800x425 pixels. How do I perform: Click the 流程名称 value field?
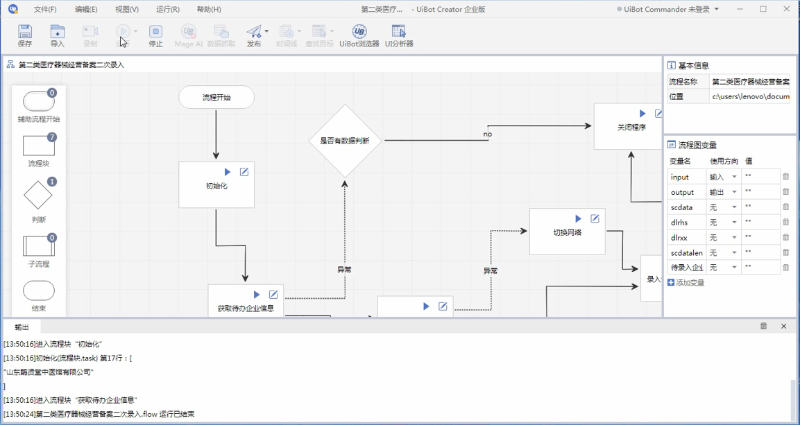(x=749, y=81)
